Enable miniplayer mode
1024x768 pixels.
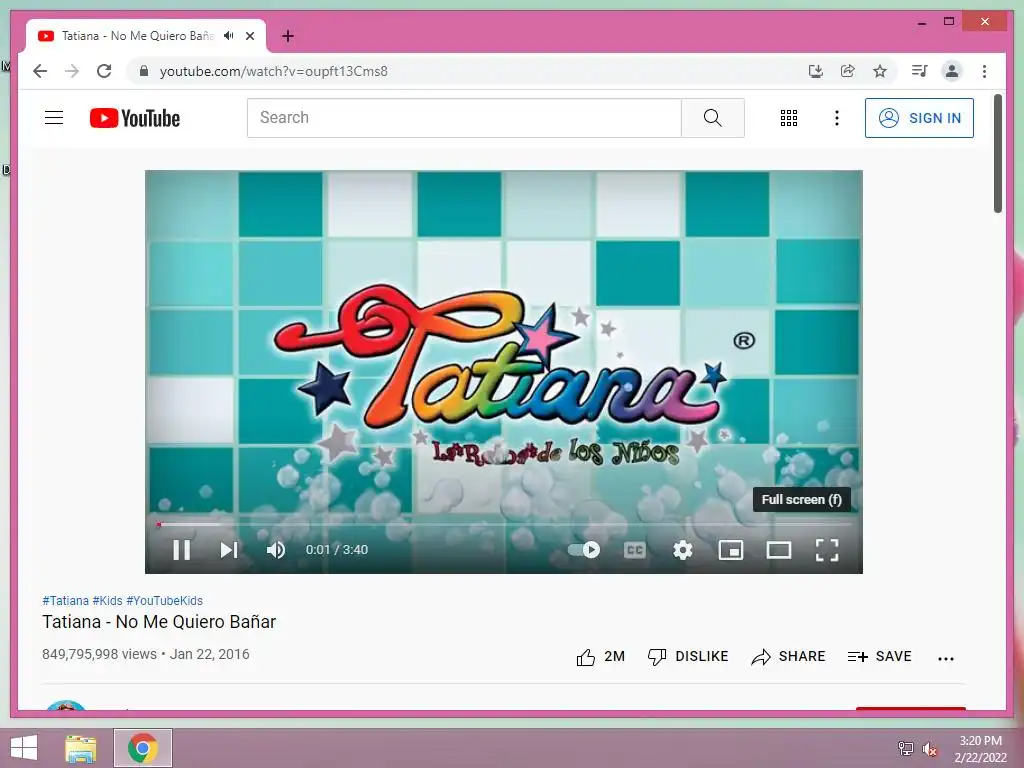(731, 550)
